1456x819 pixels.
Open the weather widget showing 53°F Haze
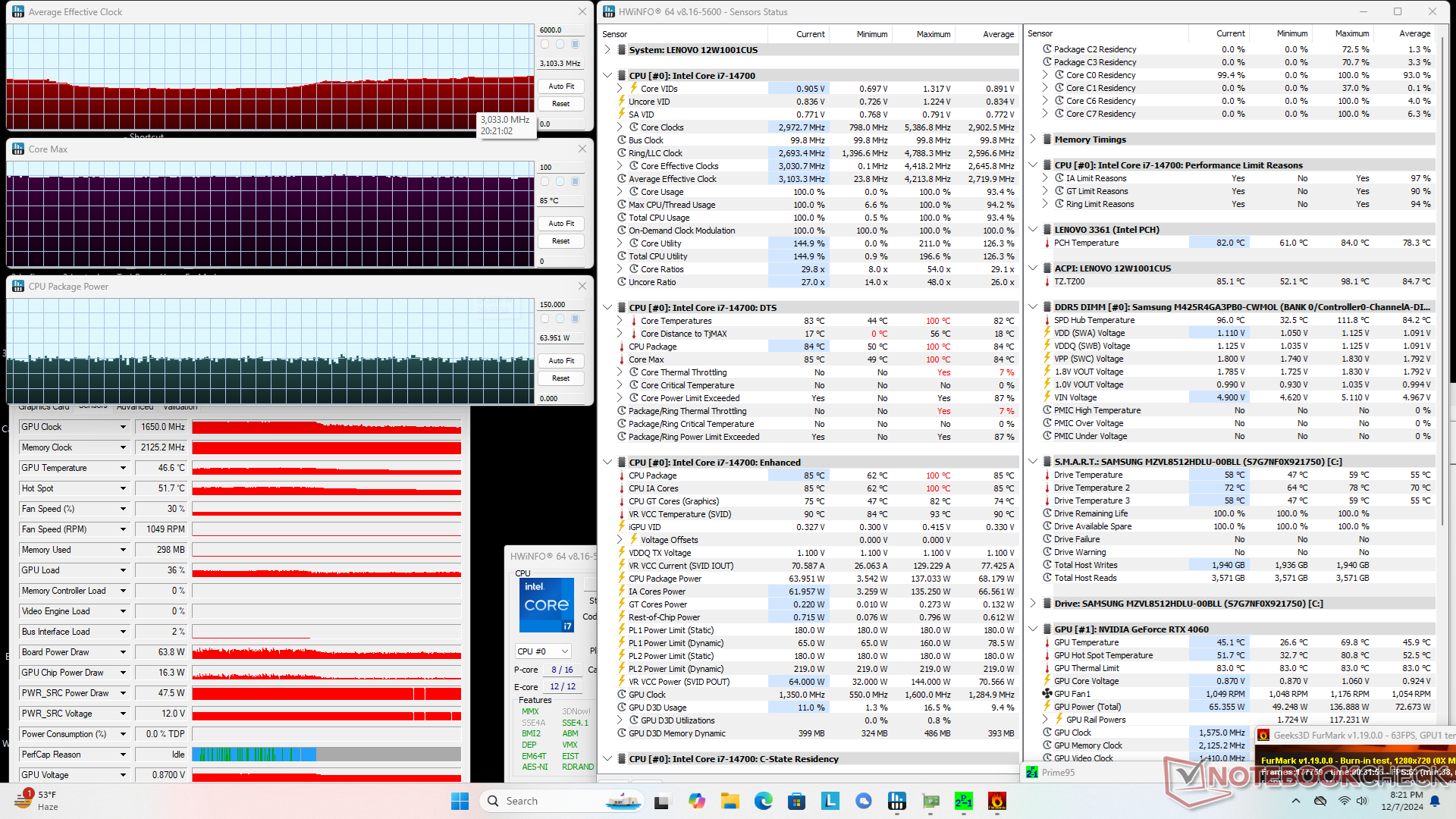coord(36,801)
